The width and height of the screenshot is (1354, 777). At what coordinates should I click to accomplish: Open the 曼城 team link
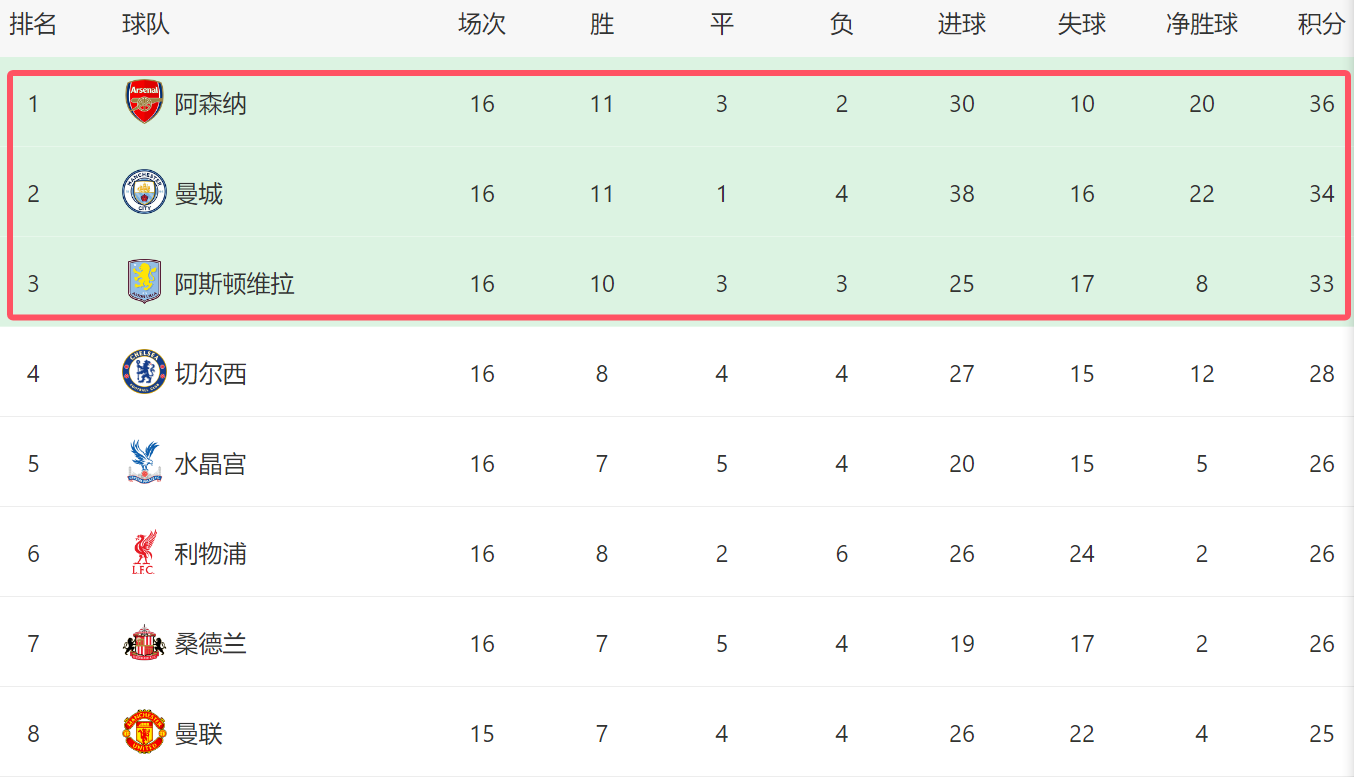[198, 194]
